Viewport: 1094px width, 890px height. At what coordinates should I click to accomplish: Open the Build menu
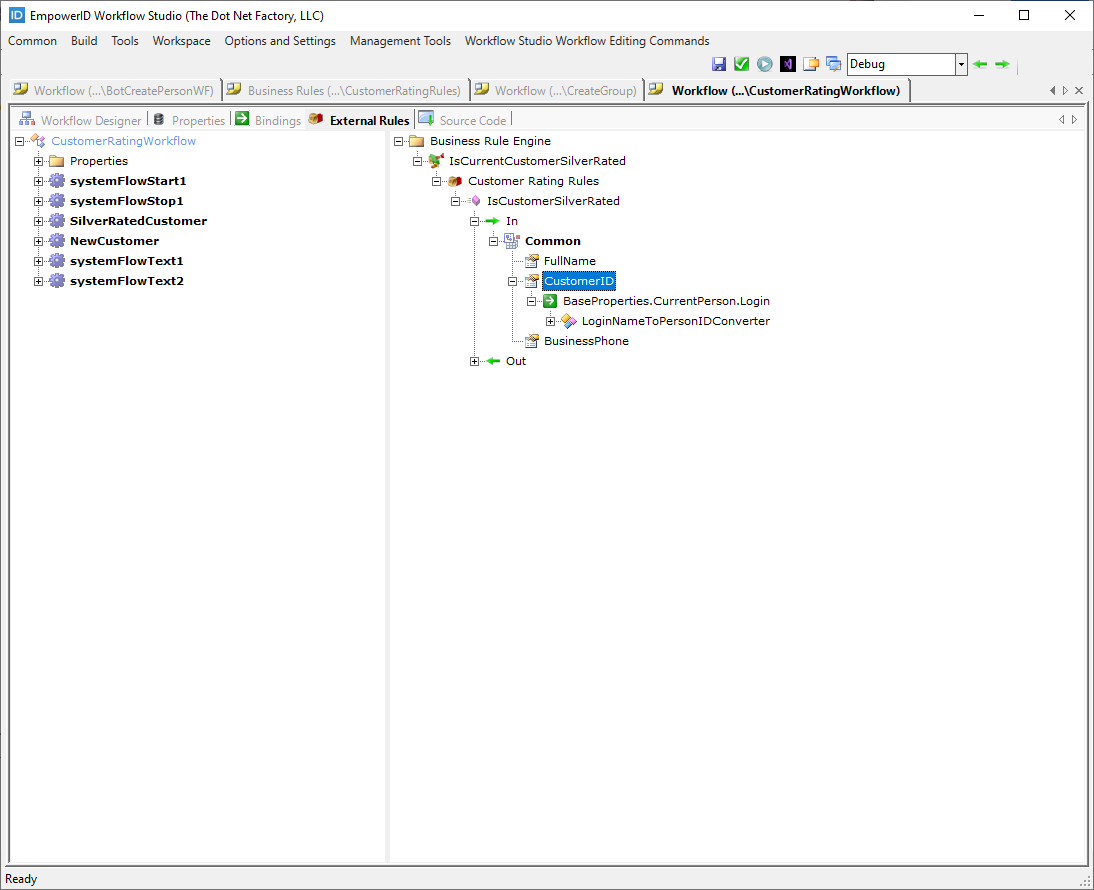(84, 41)
